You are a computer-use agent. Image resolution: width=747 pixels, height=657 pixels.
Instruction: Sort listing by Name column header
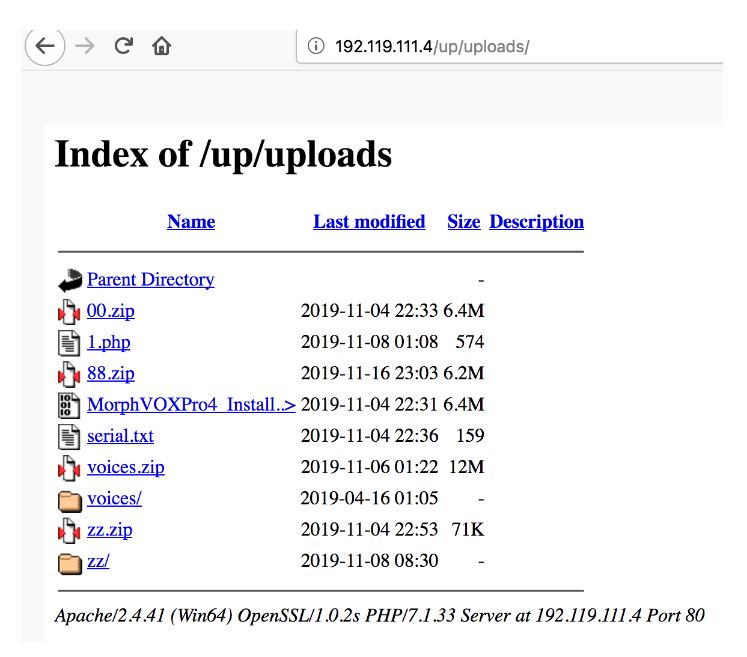click(x=191, y=222)
